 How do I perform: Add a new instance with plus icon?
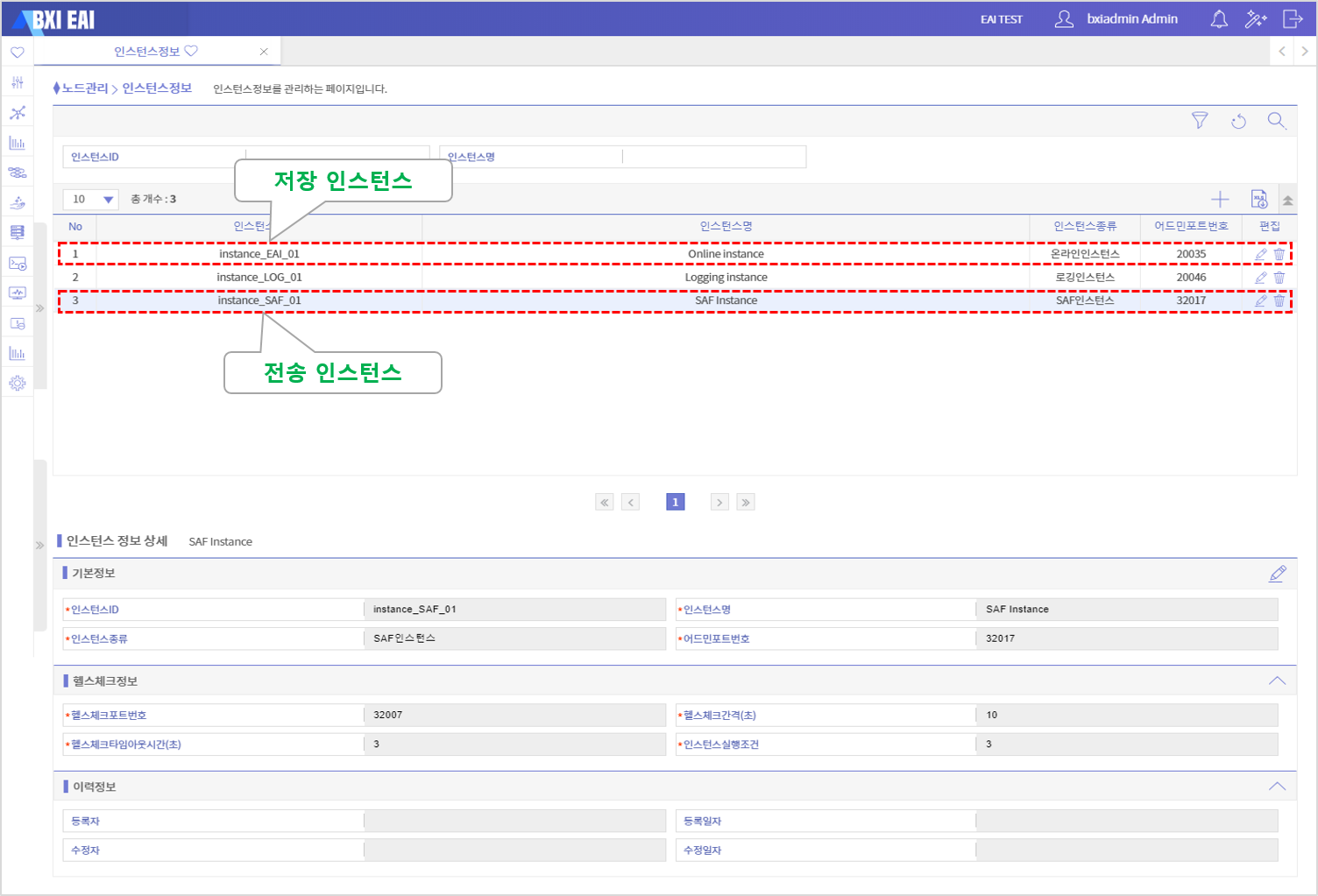[1220, 200]
